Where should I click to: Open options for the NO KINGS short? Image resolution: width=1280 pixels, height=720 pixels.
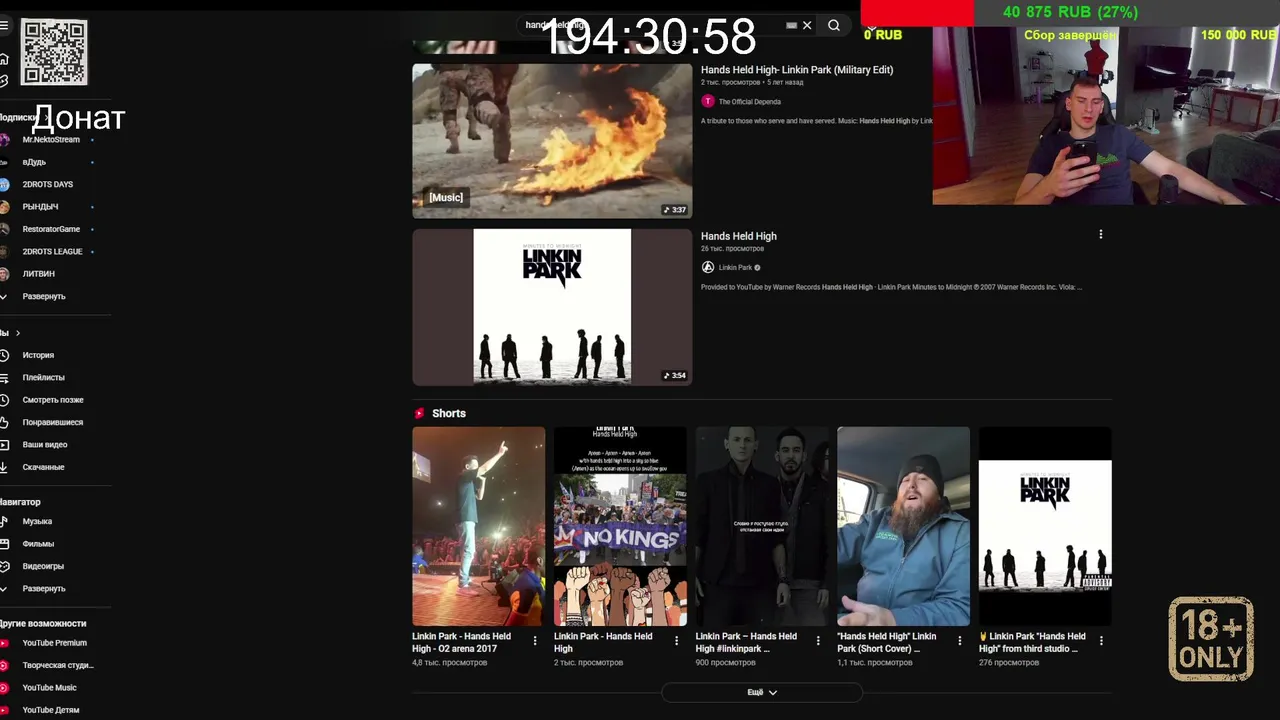tap(676, 641)
